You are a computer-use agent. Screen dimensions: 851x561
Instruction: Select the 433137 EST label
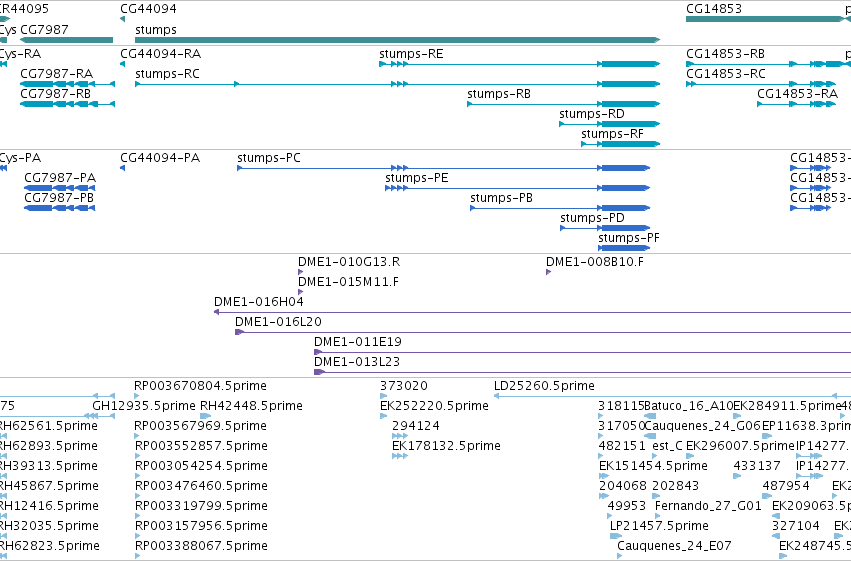coord(757,467)
